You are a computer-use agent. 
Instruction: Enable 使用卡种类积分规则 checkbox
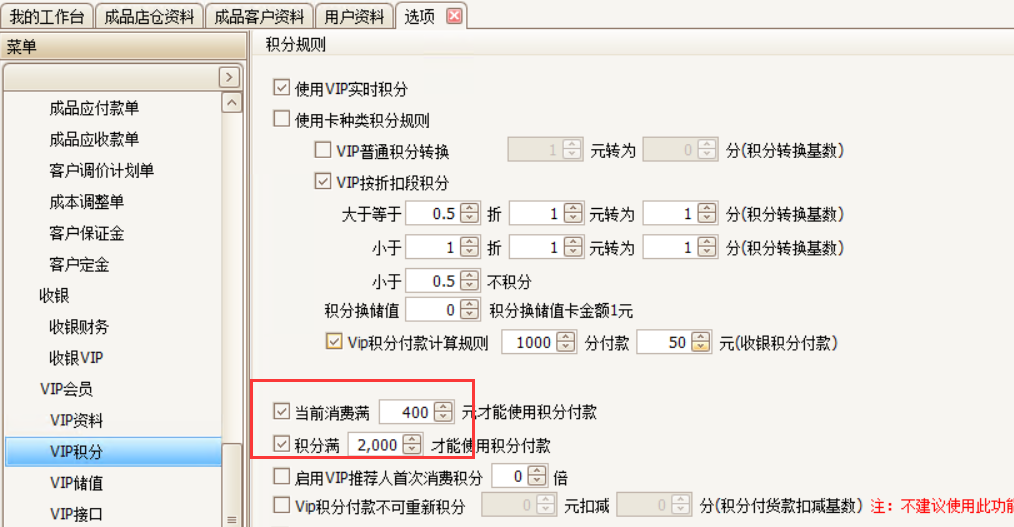[x=281, y=120]
